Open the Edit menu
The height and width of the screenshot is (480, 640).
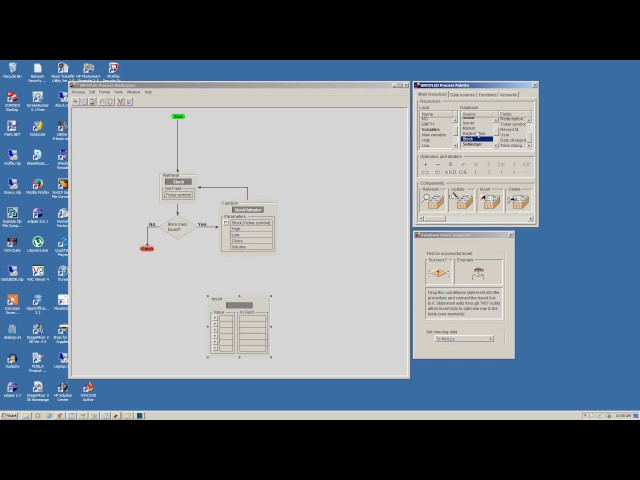[92, 92]
